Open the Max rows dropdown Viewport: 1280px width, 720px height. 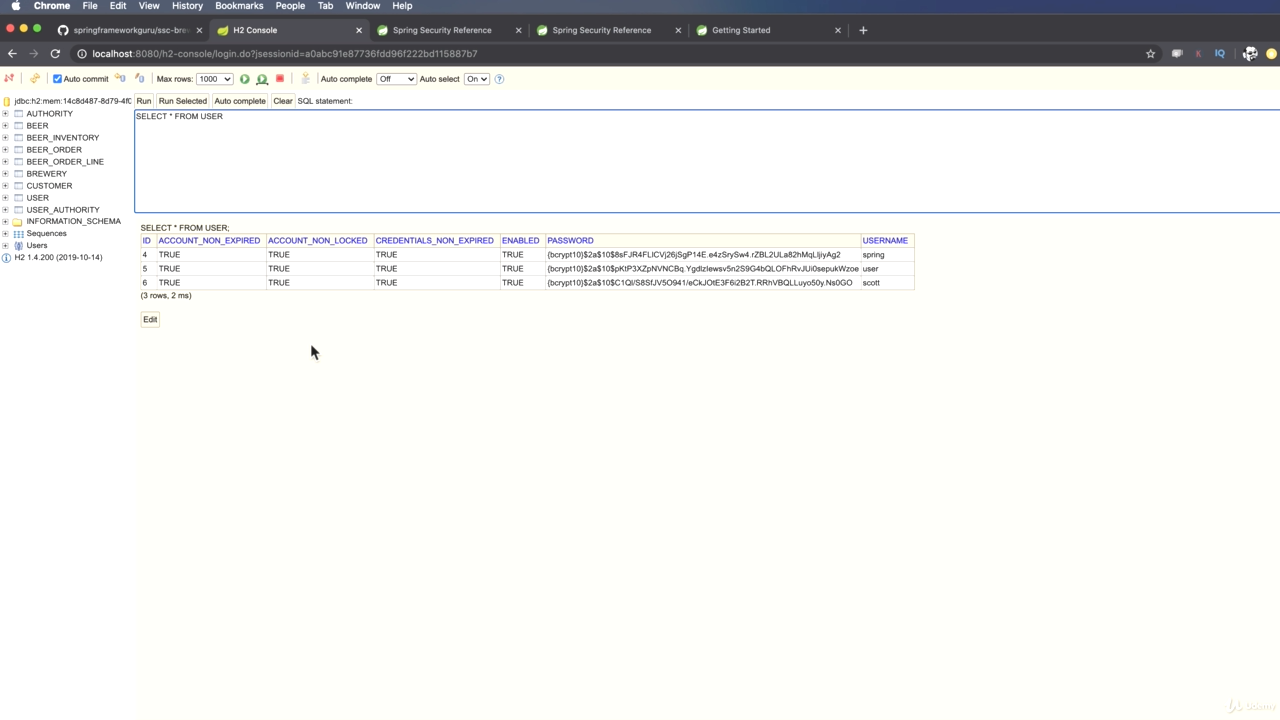point(214,79)
